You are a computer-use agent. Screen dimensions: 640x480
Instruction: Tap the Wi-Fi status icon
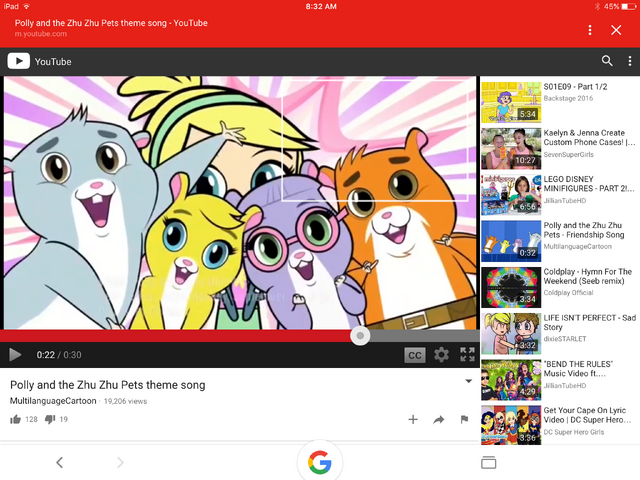pos(27,6)
